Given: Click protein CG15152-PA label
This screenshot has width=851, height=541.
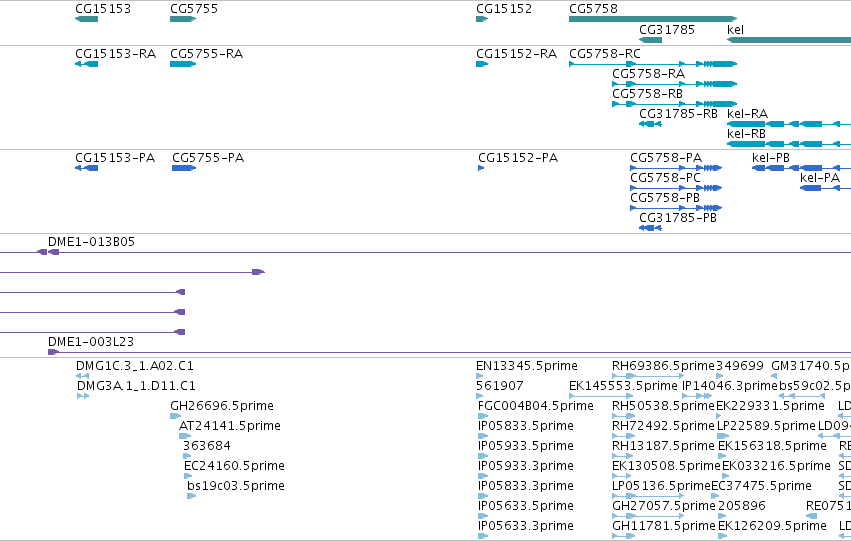Looking at the screenshot, I should (x=518, y=158).
